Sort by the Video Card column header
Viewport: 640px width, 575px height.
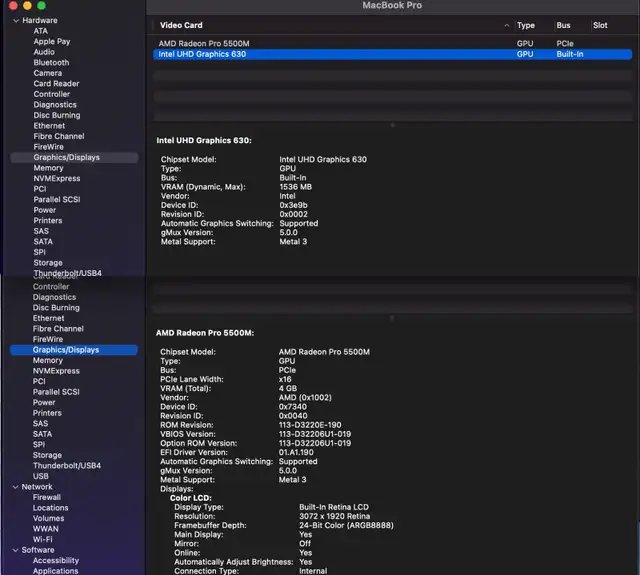pos(181,25)
